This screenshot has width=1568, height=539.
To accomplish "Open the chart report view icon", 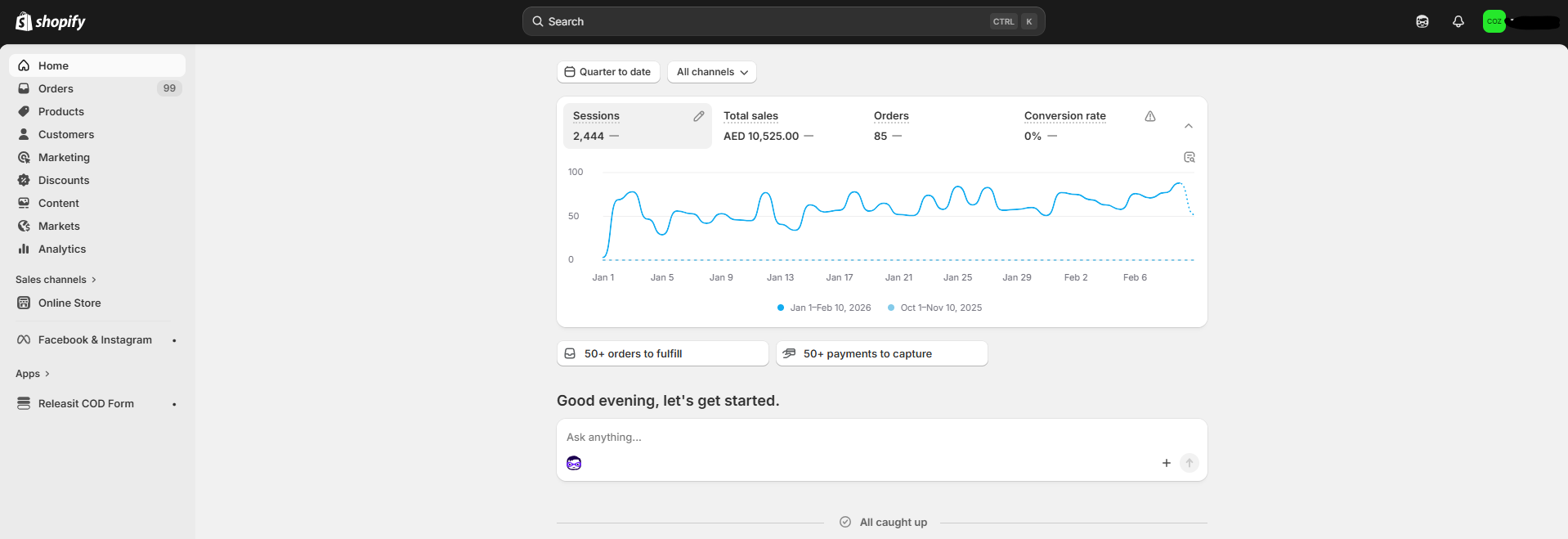I will tap(1189, 157).
